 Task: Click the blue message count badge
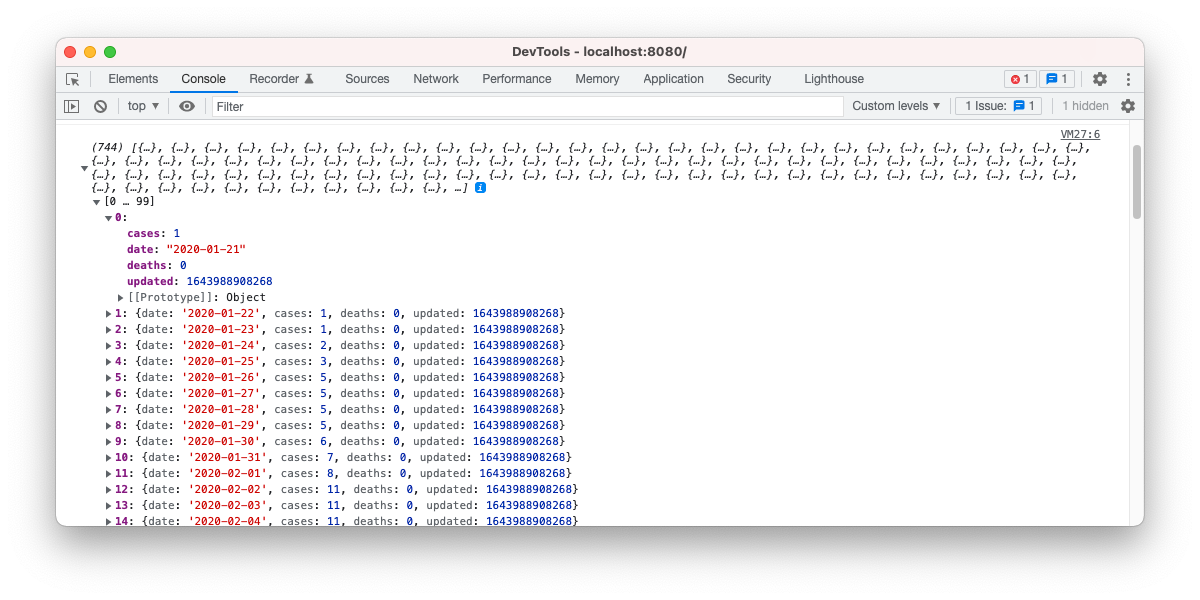coord(1057,79)
